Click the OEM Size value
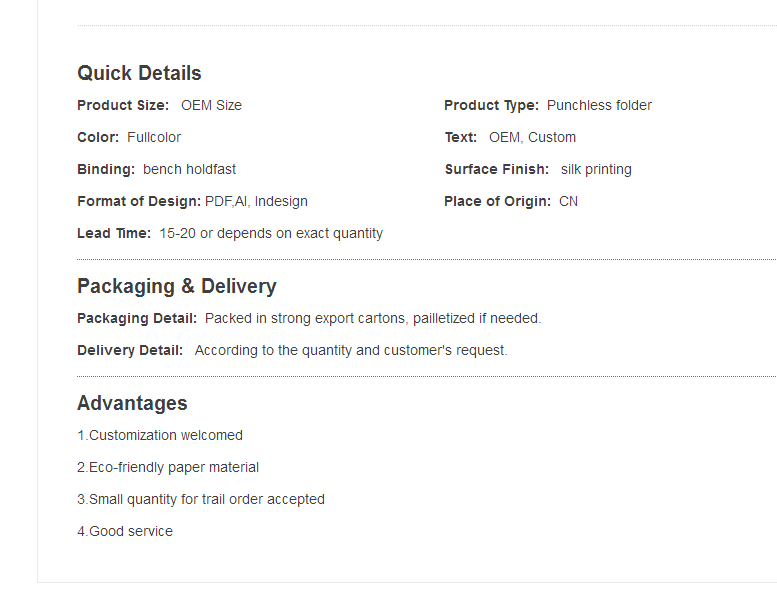Viewport: 777px width, 589px height. (x=212, y=106)
